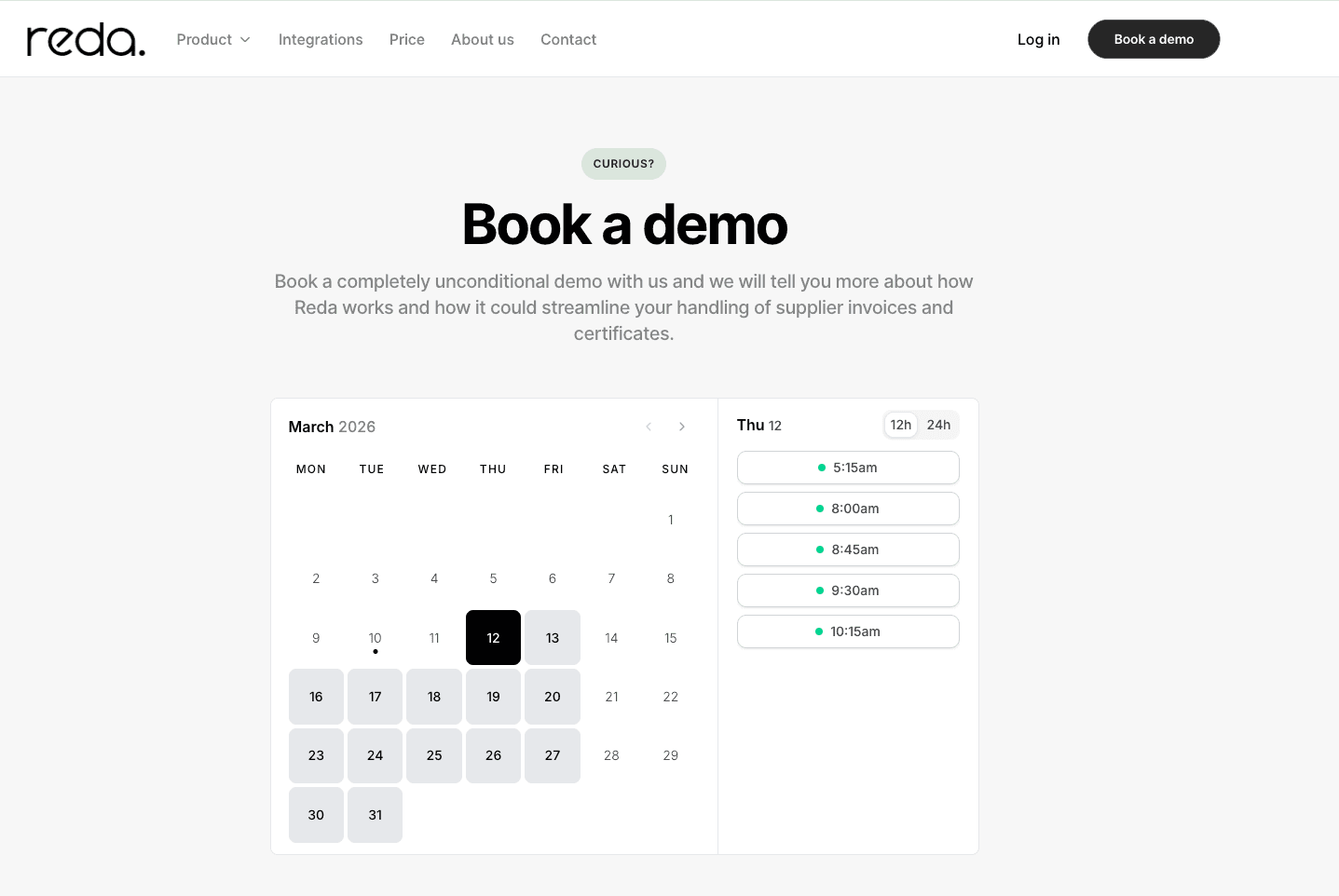
Task: Click the reda. logo
Action: 86,40
